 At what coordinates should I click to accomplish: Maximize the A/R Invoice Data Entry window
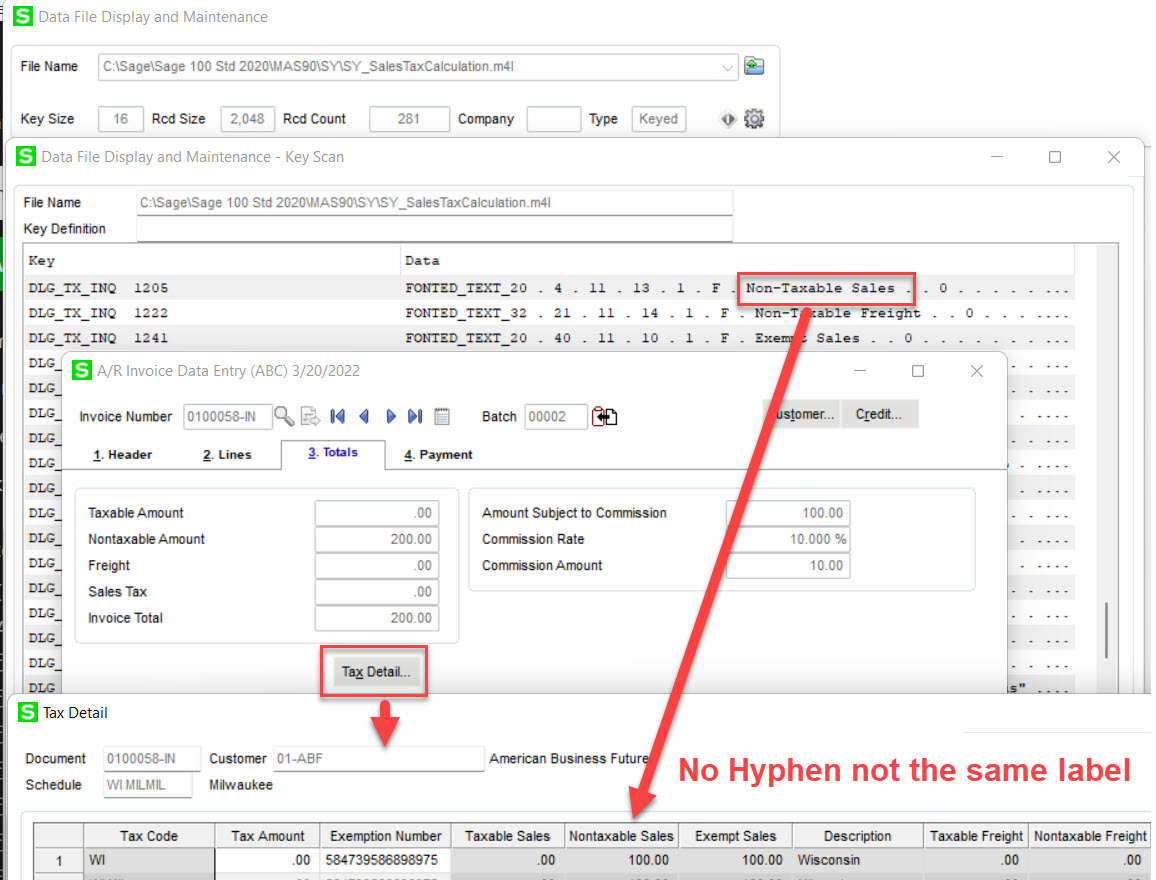[x=918, y=371]
